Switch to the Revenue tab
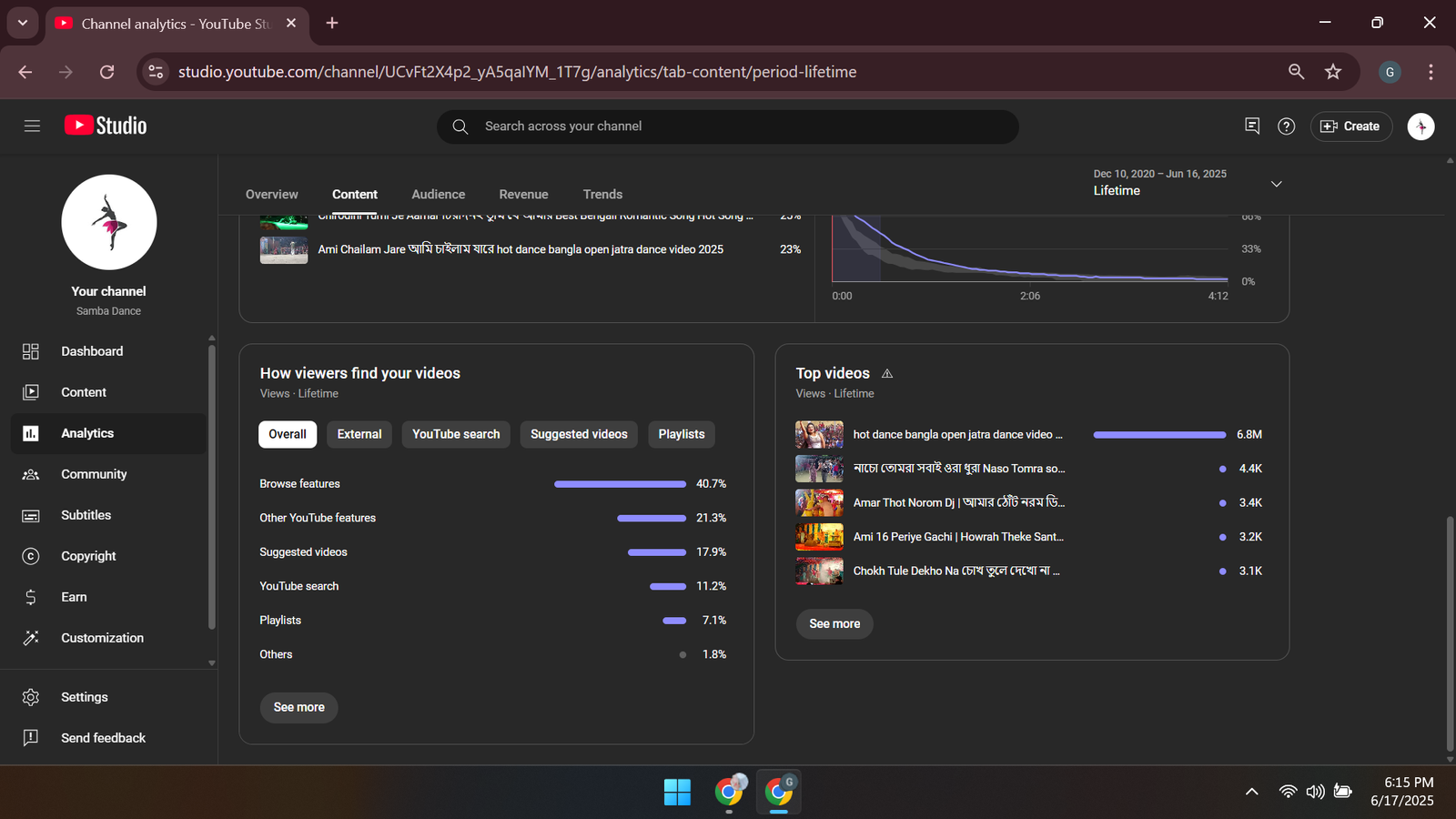This screenshot has width=1456, height=819. click(523, 194)
